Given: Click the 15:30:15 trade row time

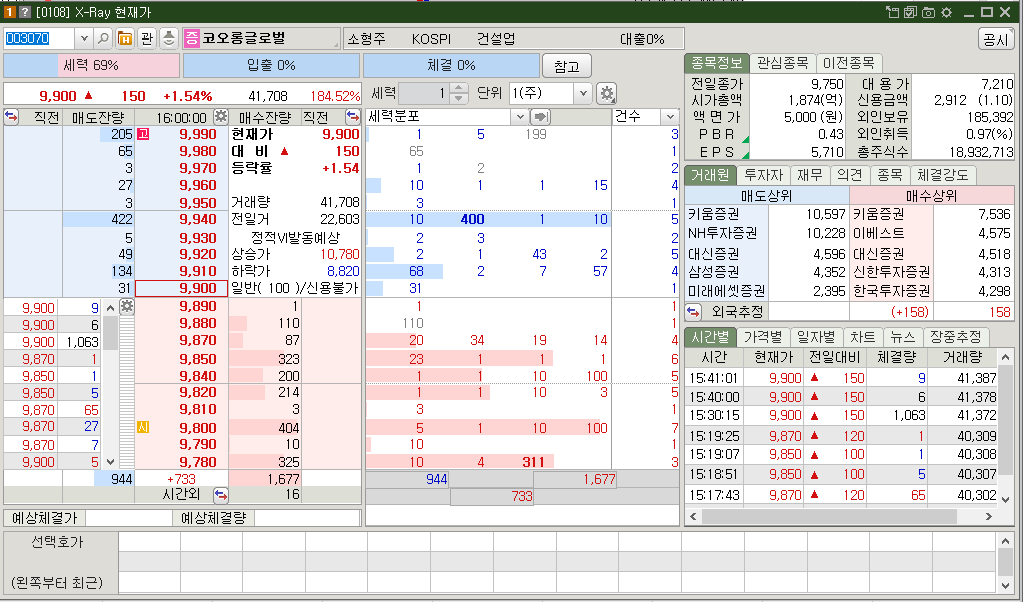Looking at the screenshot, I should pyautogui.click(x=714, y=415).
